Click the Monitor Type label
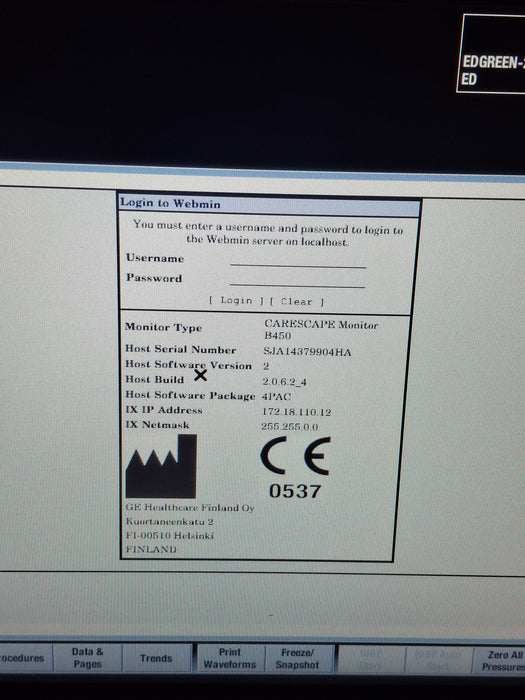The height and width of the screenshot is (700, 525). click(163, 327)
